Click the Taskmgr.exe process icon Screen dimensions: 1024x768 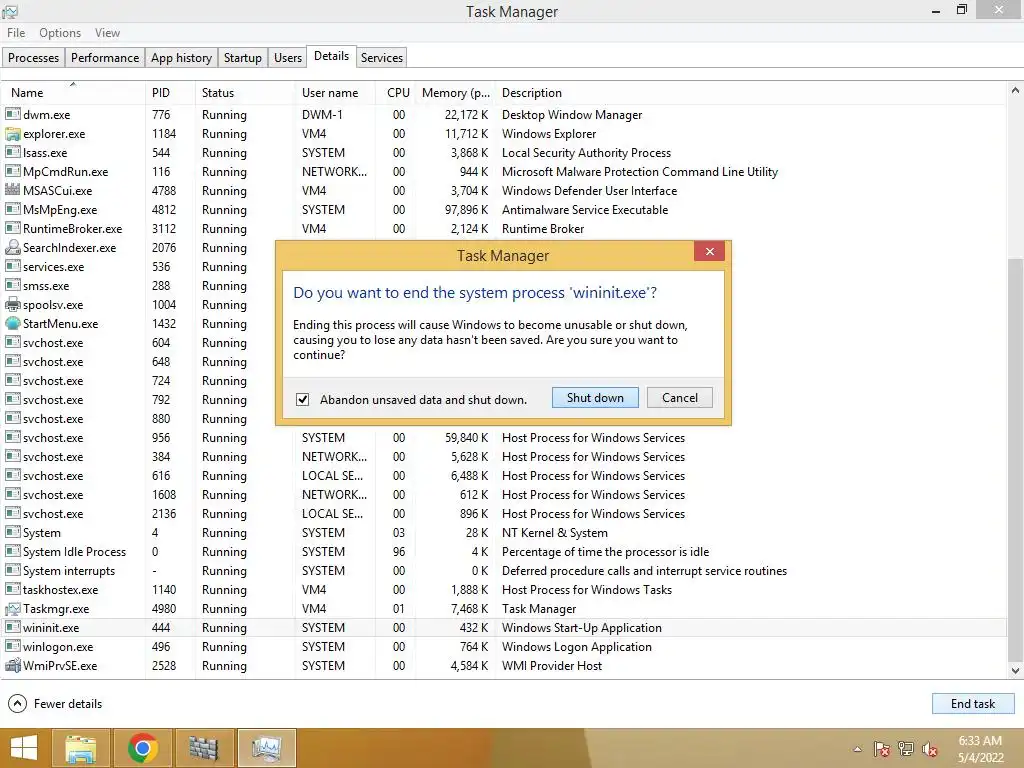point(12,609)
